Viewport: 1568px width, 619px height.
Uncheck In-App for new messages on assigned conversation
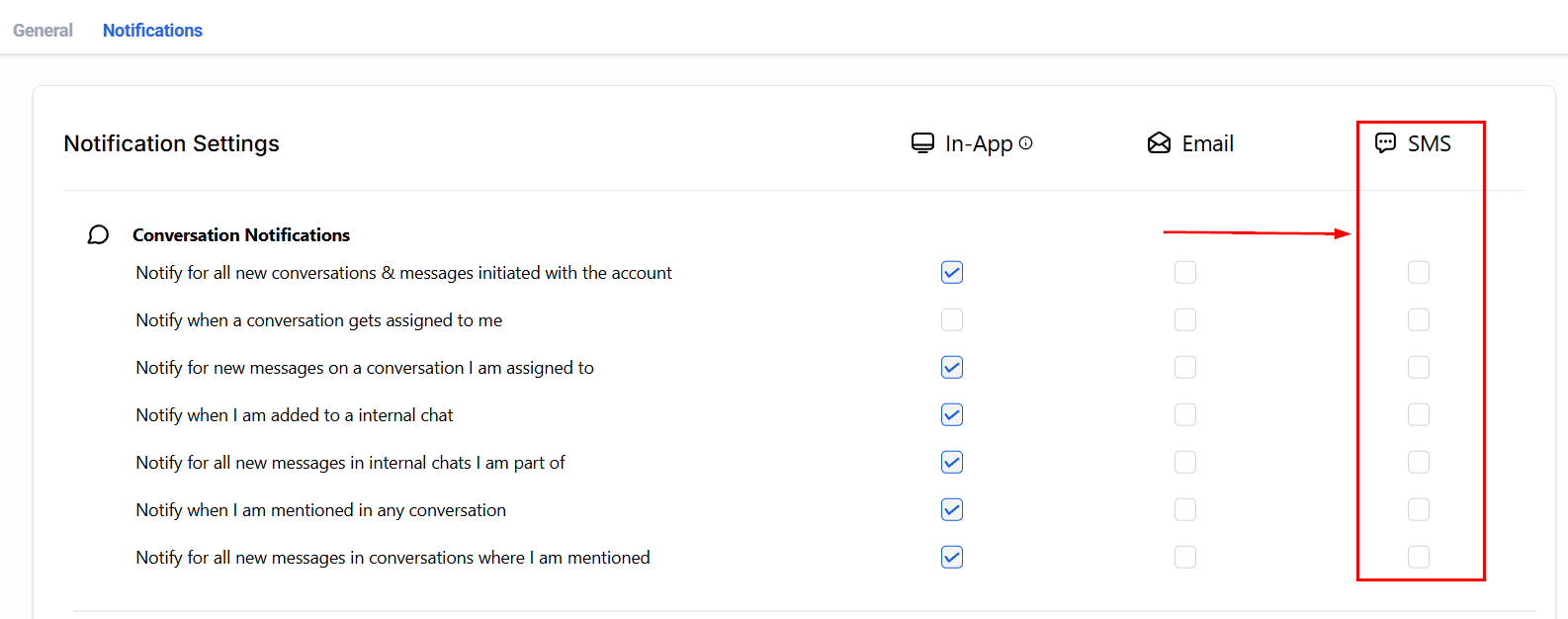pos(952,367)
